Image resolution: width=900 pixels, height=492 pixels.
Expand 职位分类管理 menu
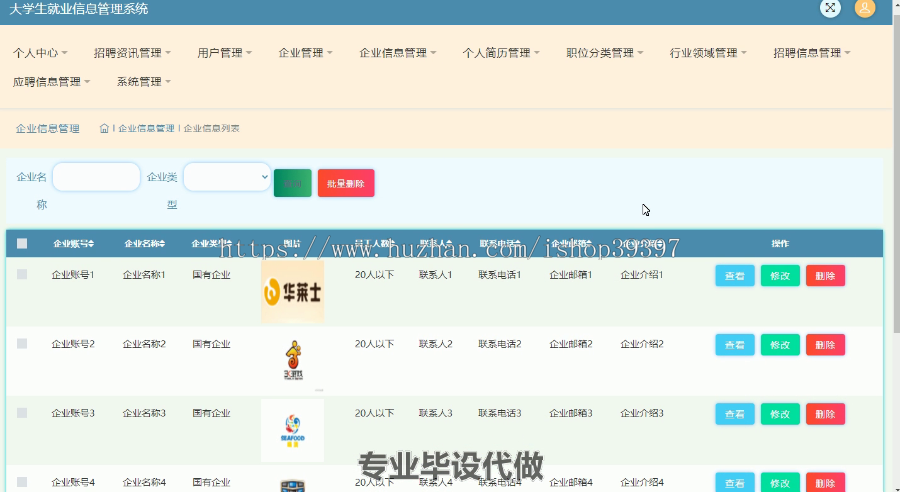click(x=604, y=53)
